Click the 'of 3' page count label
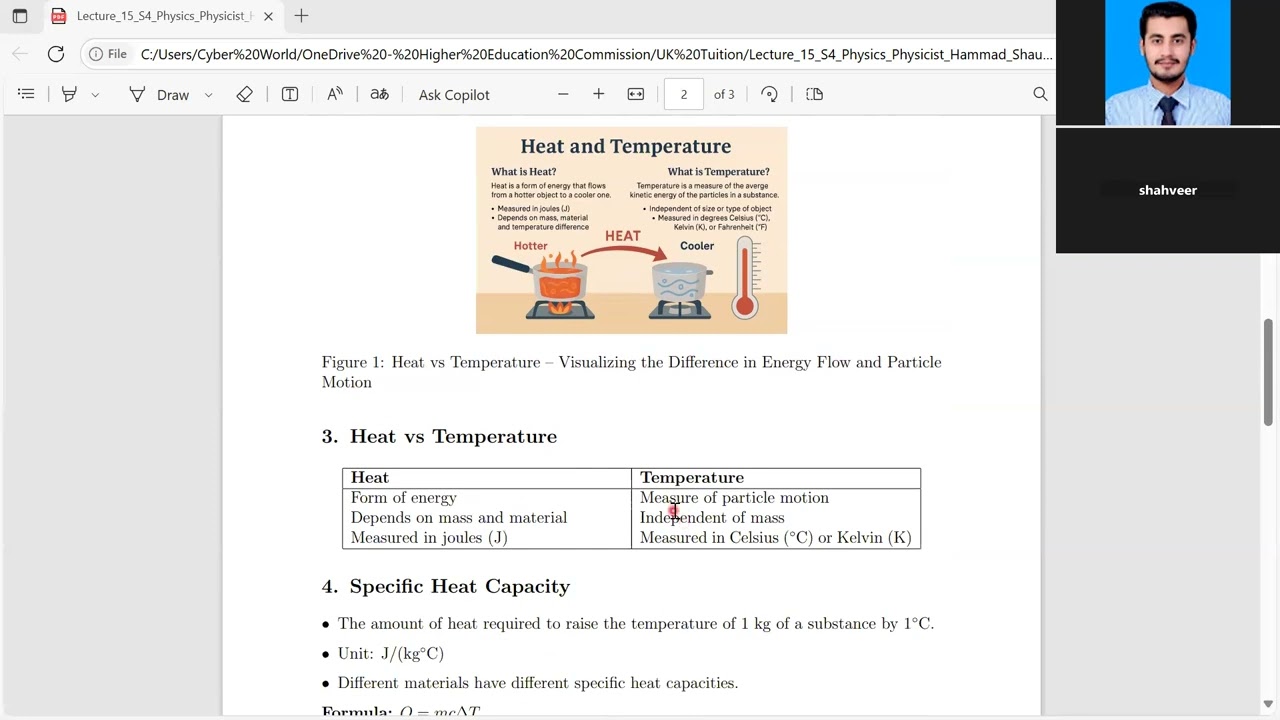This screenshot has width=1280, height=720. (x=724, y=94)
